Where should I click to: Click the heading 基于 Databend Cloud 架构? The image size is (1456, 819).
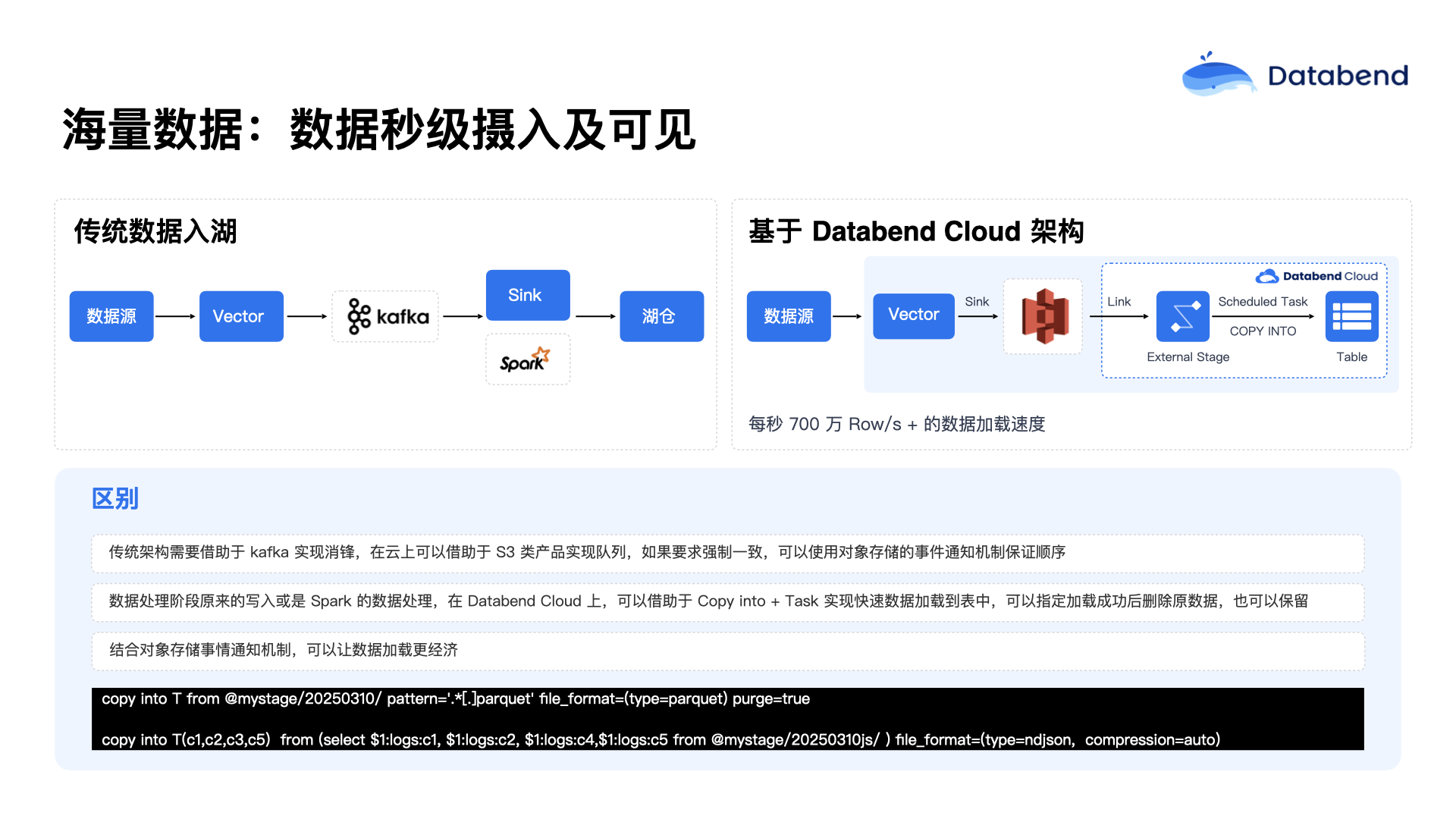pyautogui.click(x=916, y=231)
